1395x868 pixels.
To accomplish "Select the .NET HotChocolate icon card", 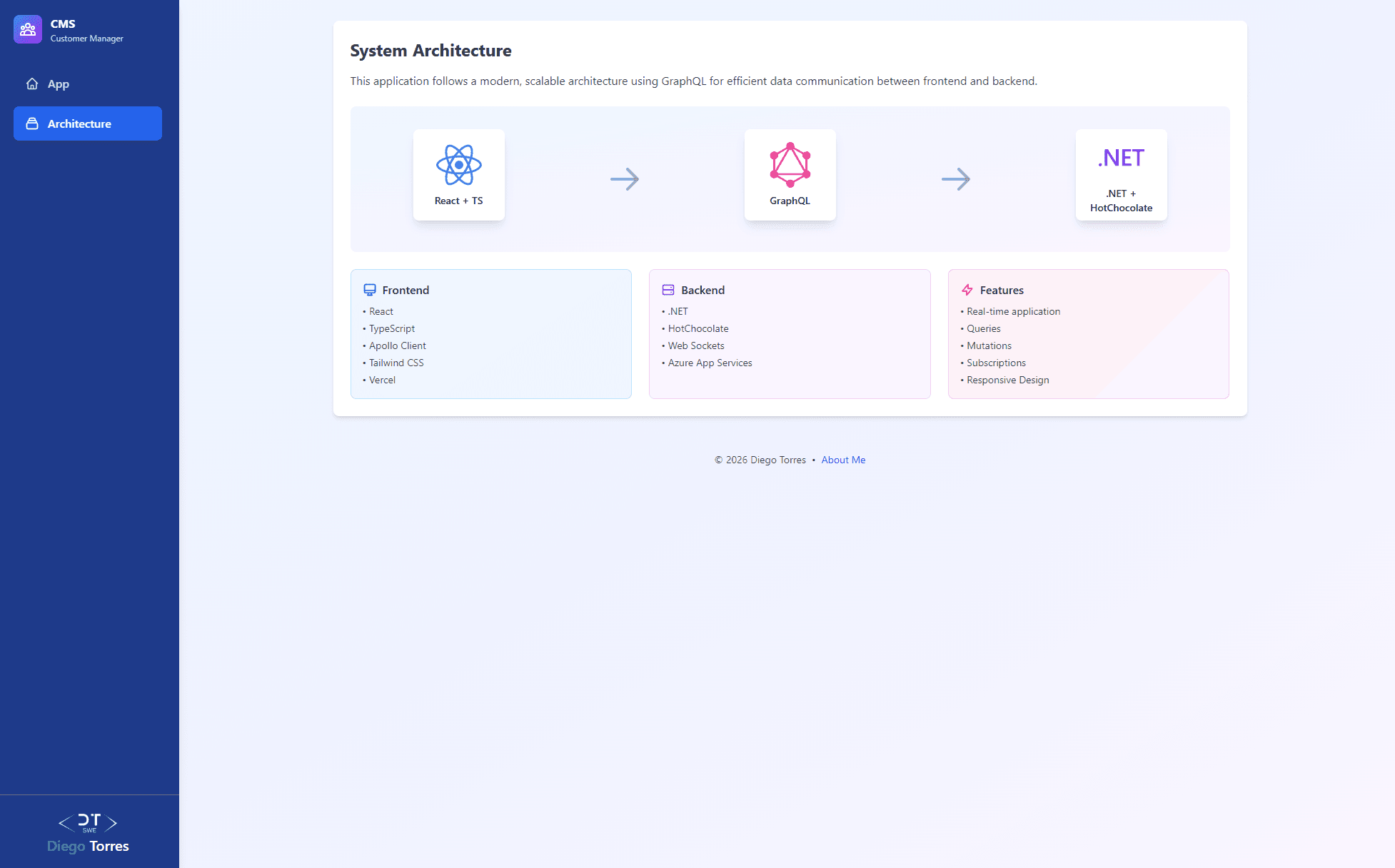I will click(1121, 175).
